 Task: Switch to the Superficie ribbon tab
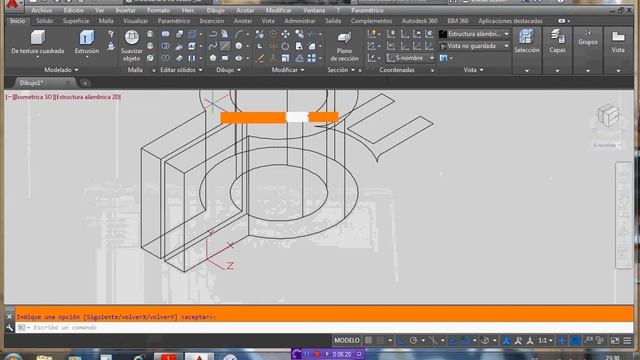(76, 21)
